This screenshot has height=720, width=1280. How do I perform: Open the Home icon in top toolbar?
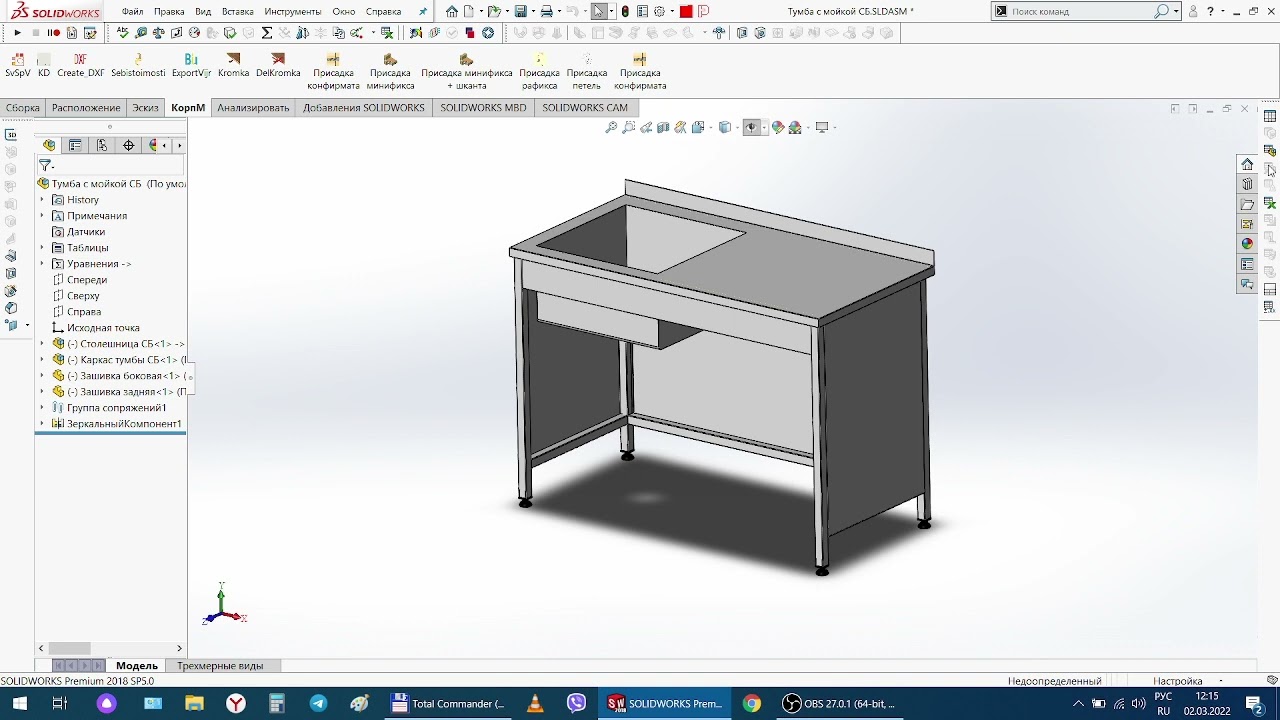(x=452, y=12)
